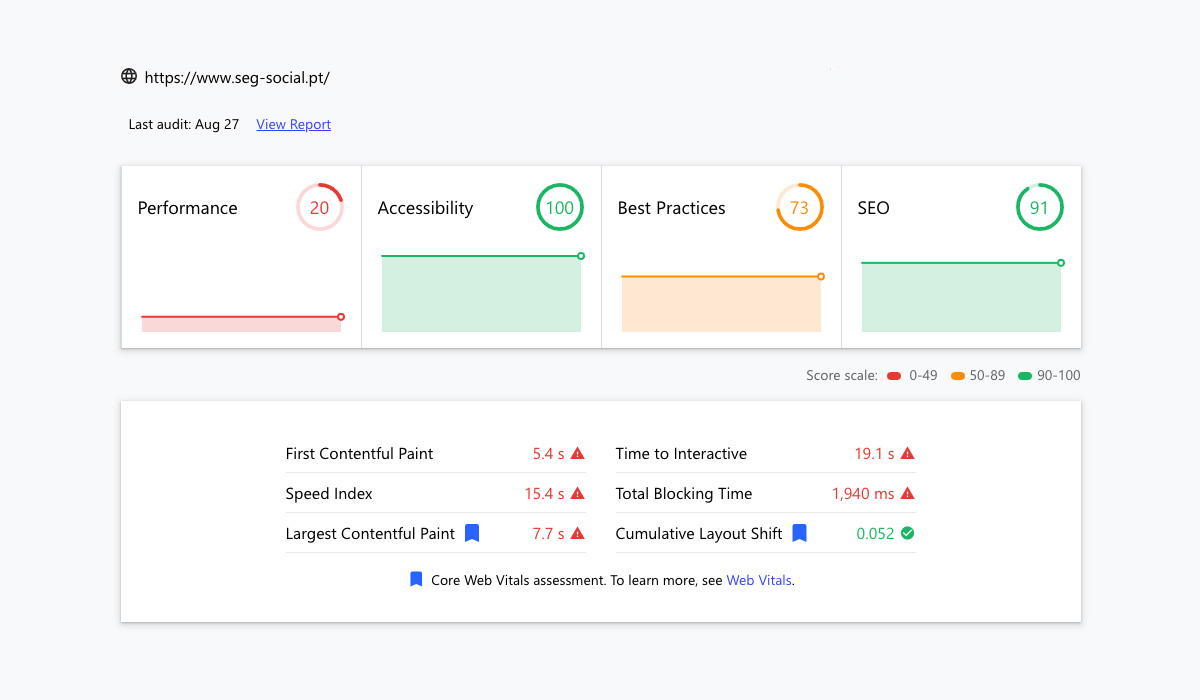Click the Performance score gauge showing 20
The width and height of the screenshot is (1200, 700).
click(320, 208)
